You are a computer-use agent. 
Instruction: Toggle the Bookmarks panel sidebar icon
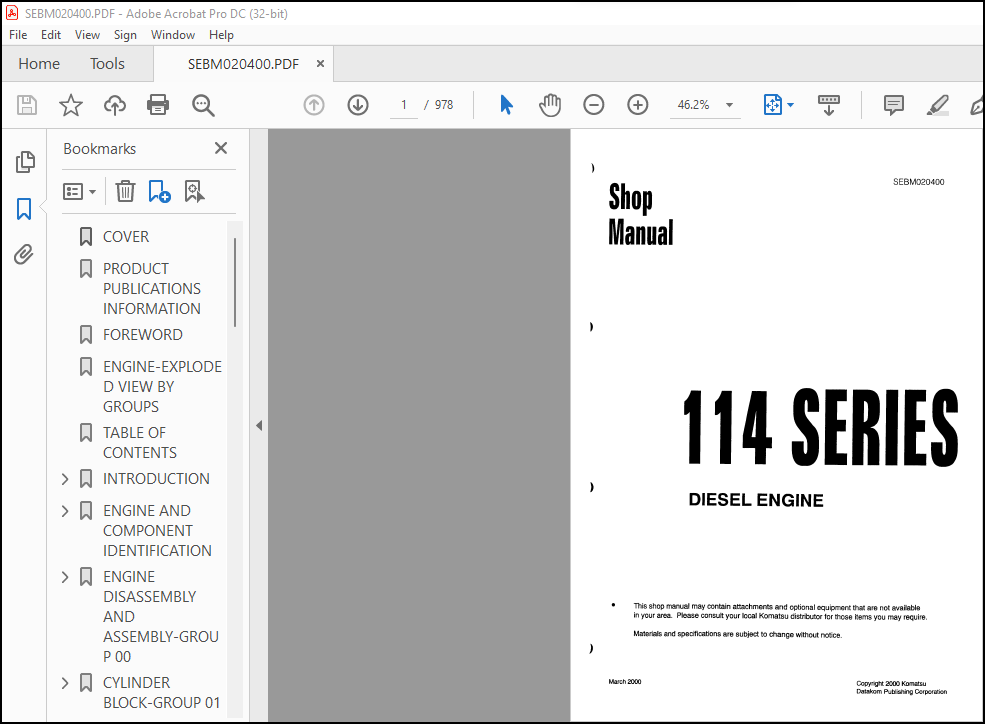click(x=24, y=208)
